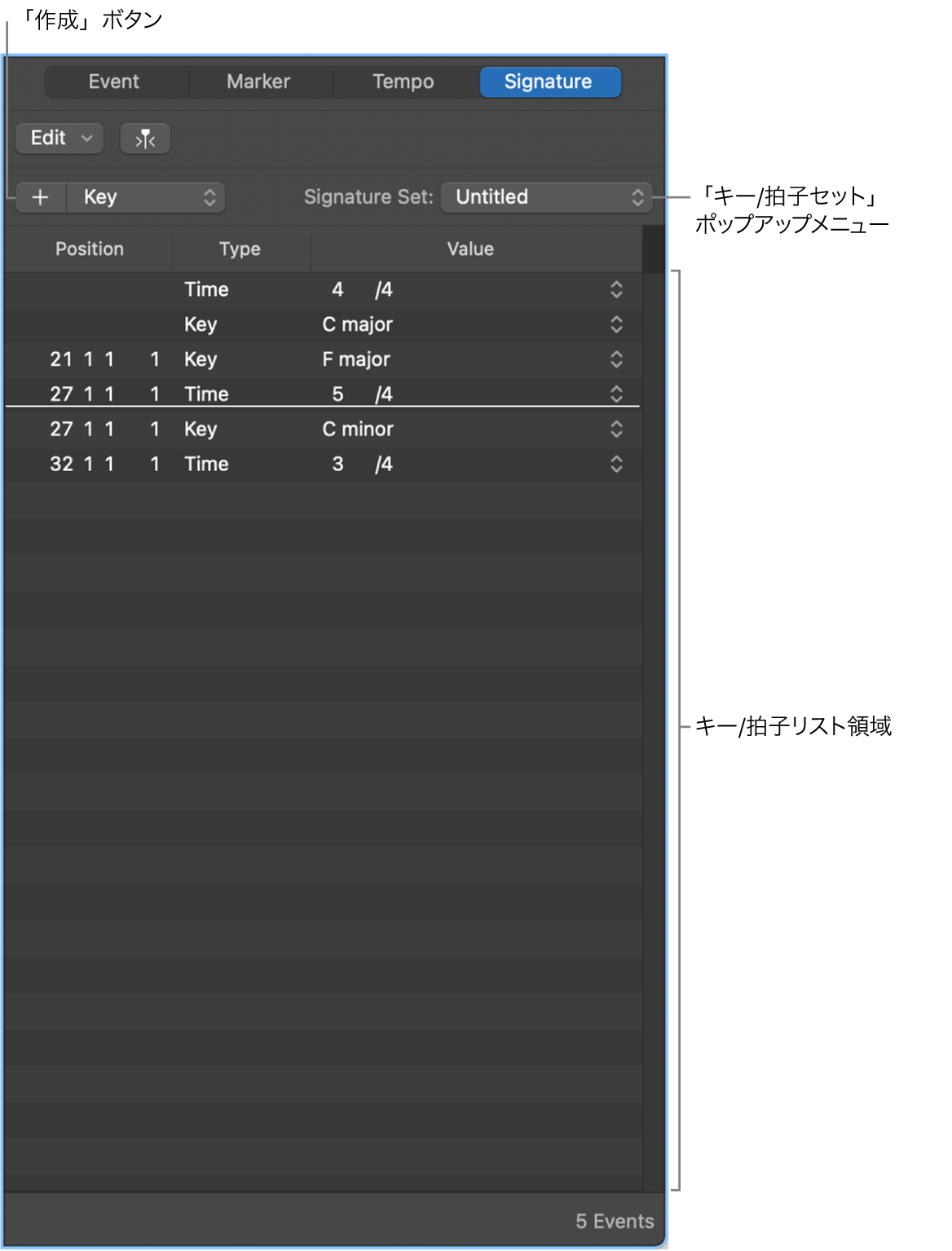This screenshot has width=952, height=1251.
Task: Switch to the Event tab
Action: [114, 81]
